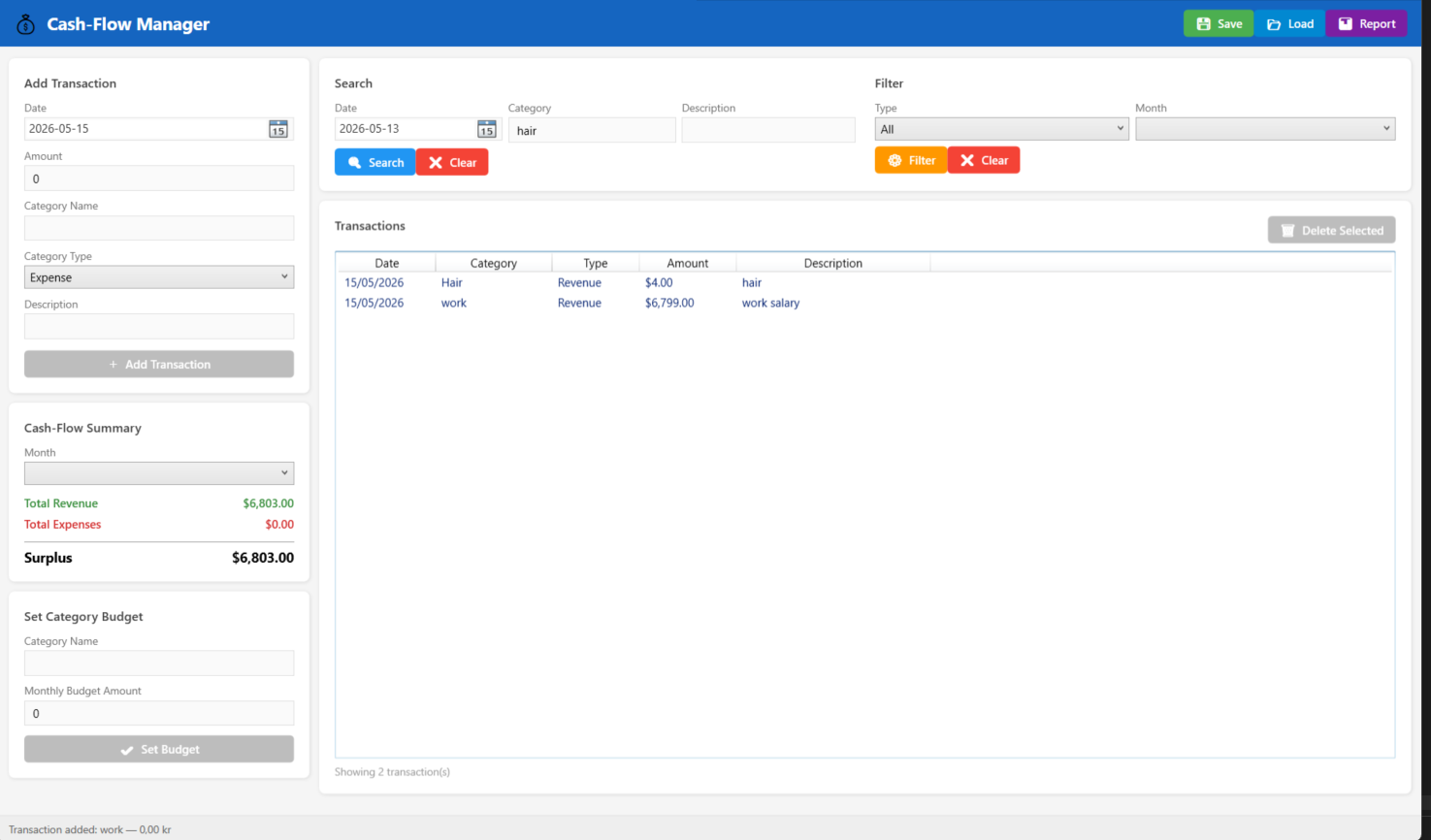Click the $0.00 Total Expenses value
The height and width of the screenshot is (840, 1431).
(279, 525)
